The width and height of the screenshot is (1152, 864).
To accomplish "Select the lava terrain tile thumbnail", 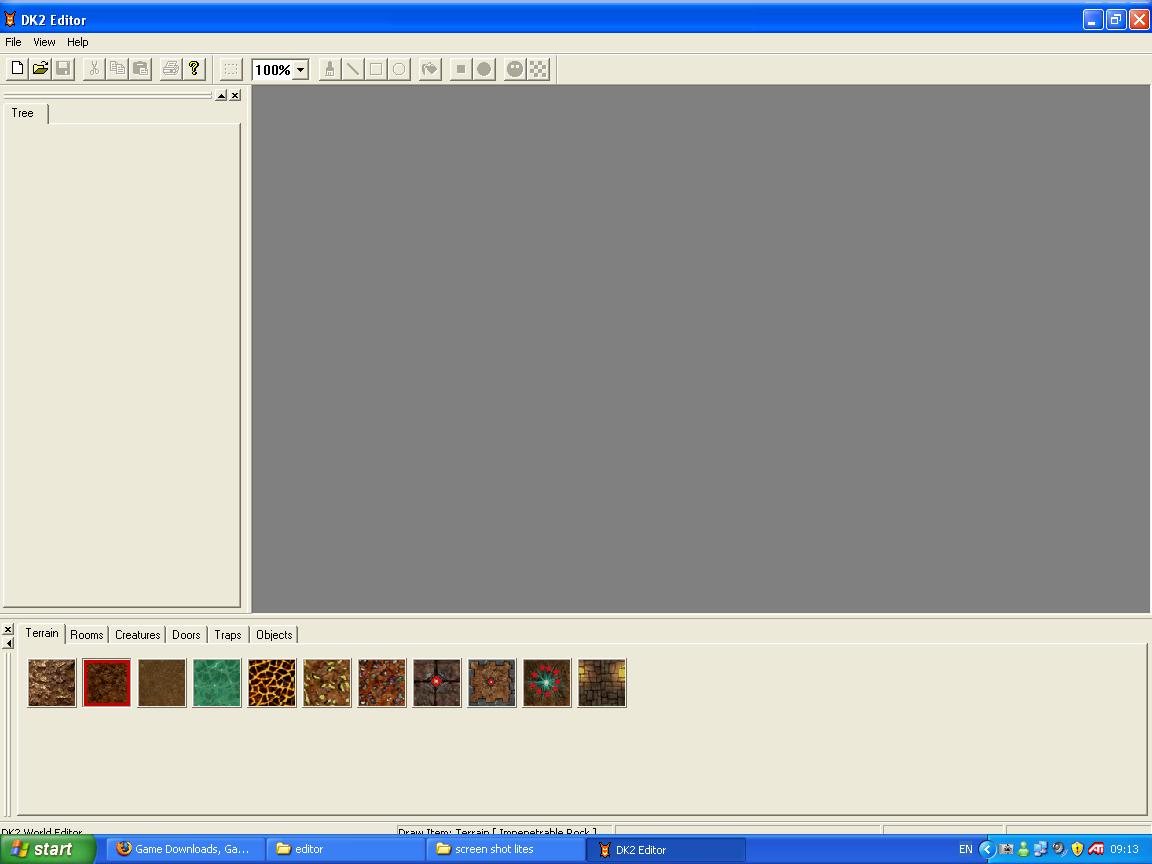I will [x=272, y=683].
